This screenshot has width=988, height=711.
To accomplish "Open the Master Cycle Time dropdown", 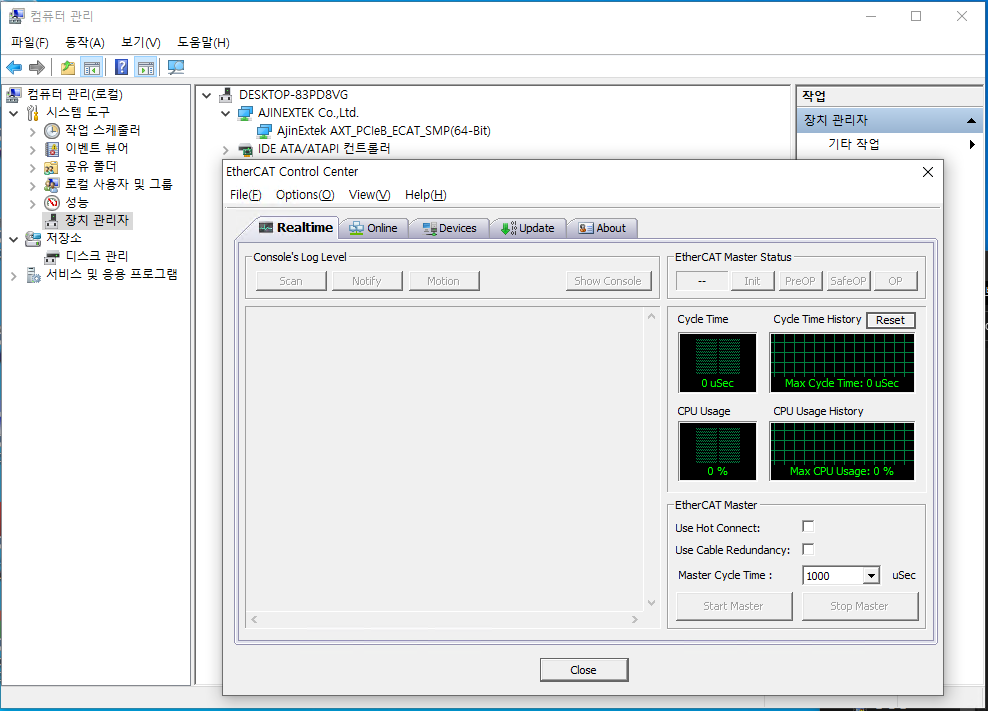I will (871, 575).
